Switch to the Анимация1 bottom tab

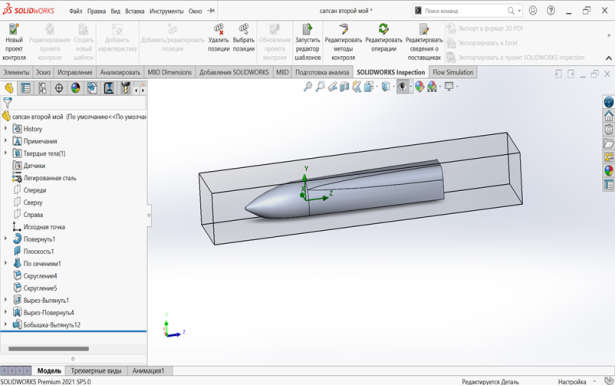pos(148,370)
